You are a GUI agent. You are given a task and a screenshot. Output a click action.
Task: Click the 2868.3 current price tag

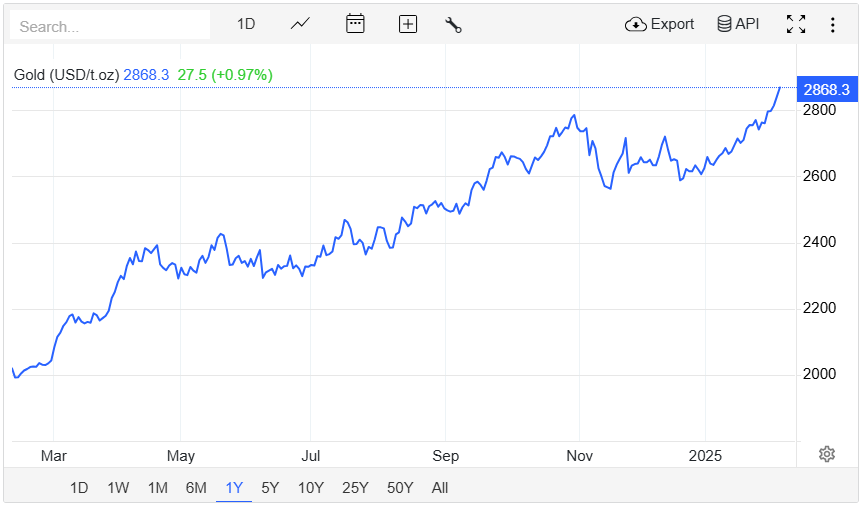[x=826, y=90]
